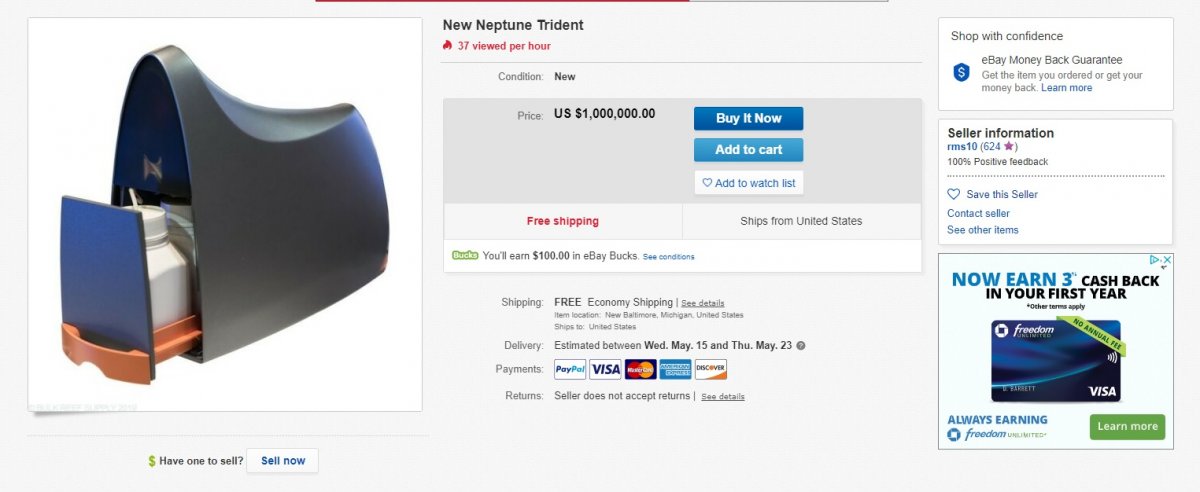1200x492 pixels.
Task: Click the PayPal payment icon
Action: point(570,369)
